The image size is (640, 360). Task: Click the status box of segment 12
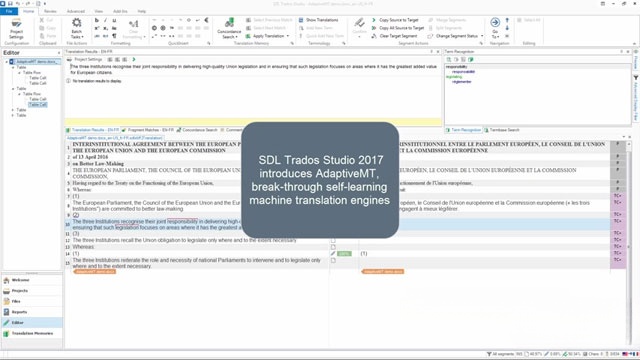[333, 240]
